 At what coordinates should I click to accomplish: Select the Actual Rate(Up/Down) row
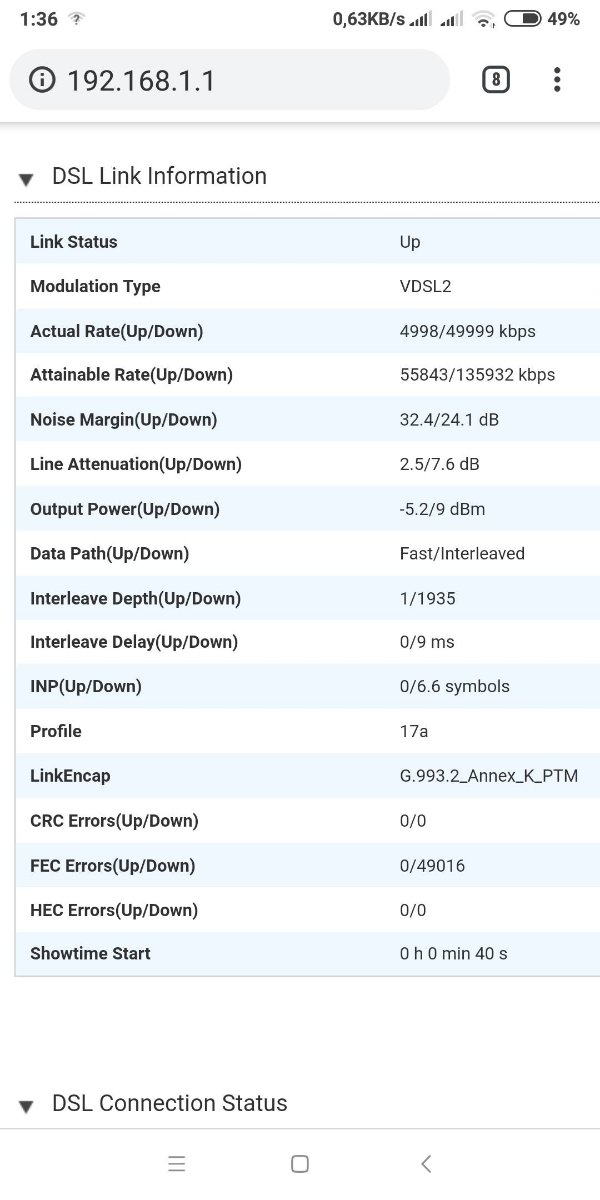click(307, 331)
